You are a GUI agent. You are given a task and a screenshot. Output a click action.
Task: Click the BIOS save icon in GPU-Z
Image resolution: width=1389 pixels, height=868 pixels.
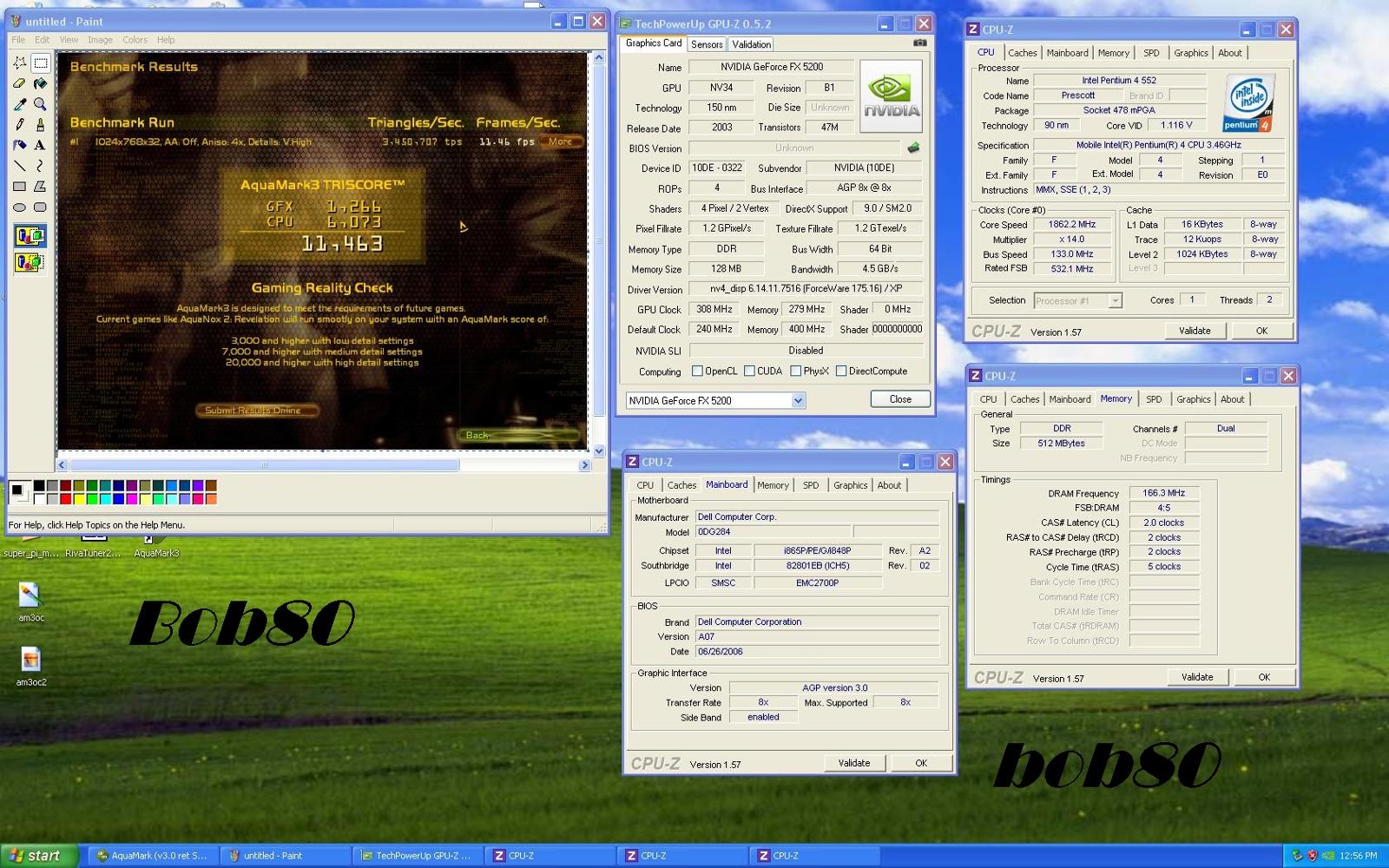pyautogui.click(x=913, y=148)
